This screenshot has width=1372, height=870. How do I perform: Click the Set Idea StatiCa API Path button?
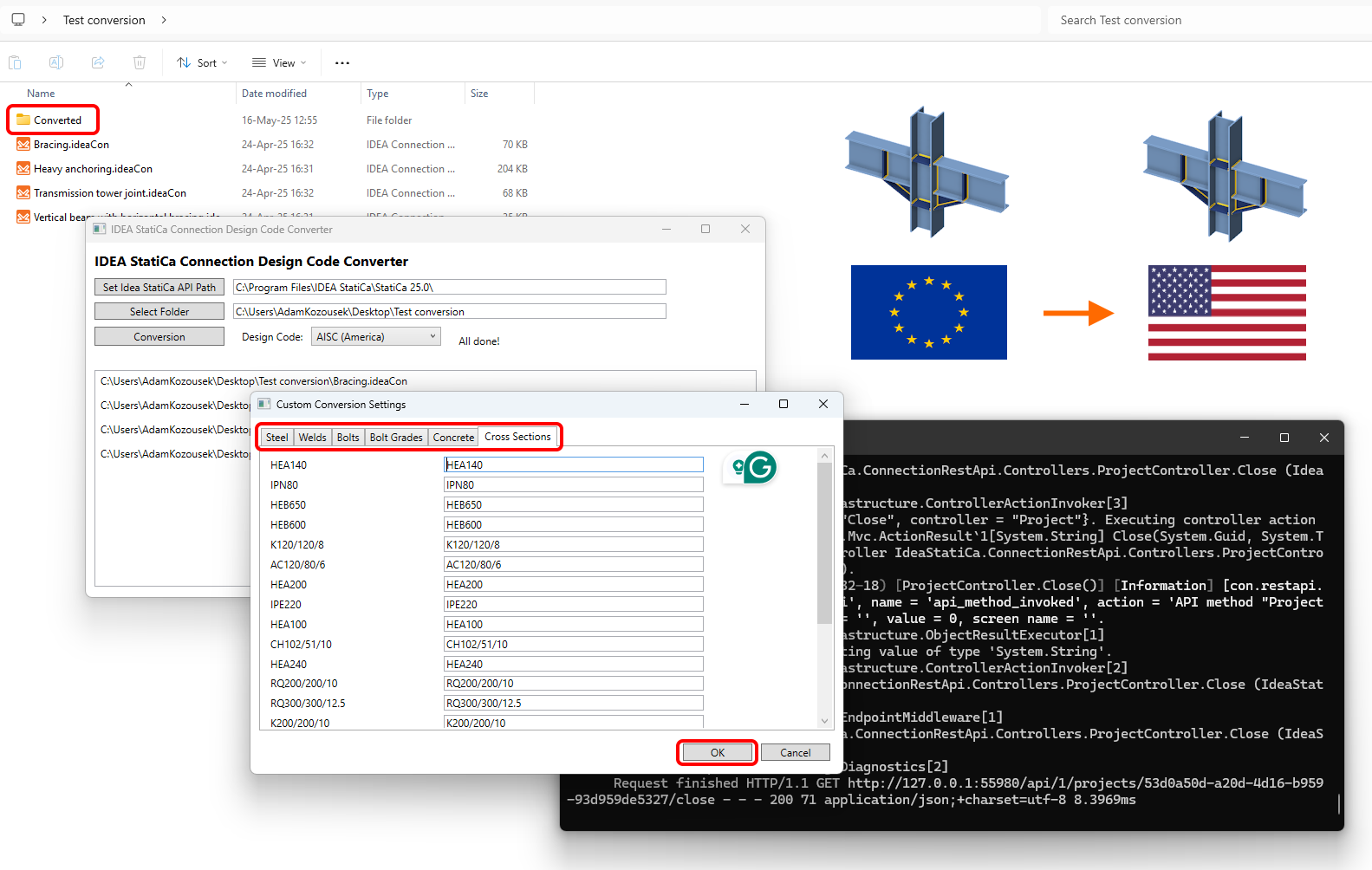pos(159,287)
